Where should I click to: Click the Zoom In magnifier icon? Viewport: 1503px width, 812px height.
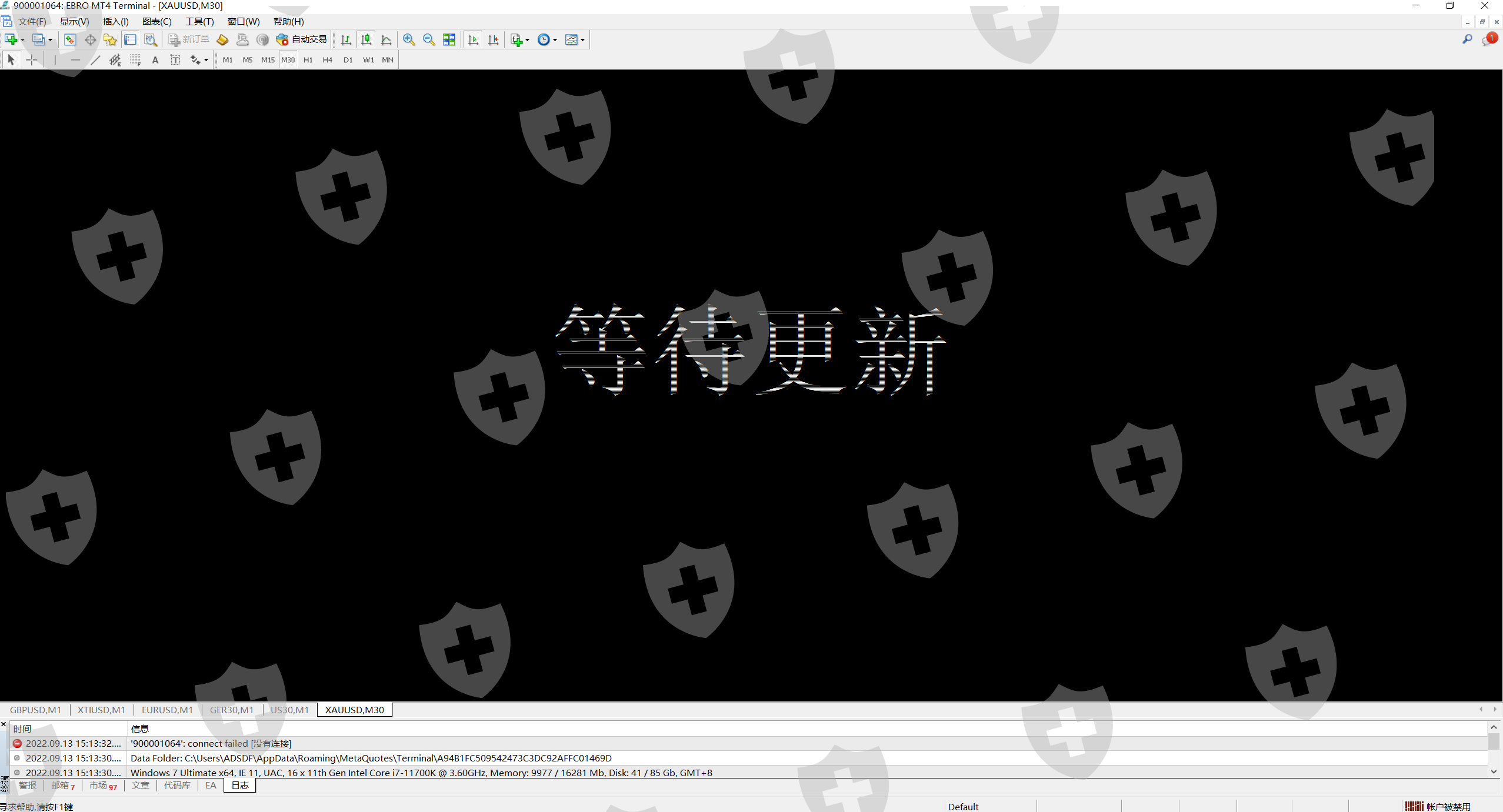point(408,39)
